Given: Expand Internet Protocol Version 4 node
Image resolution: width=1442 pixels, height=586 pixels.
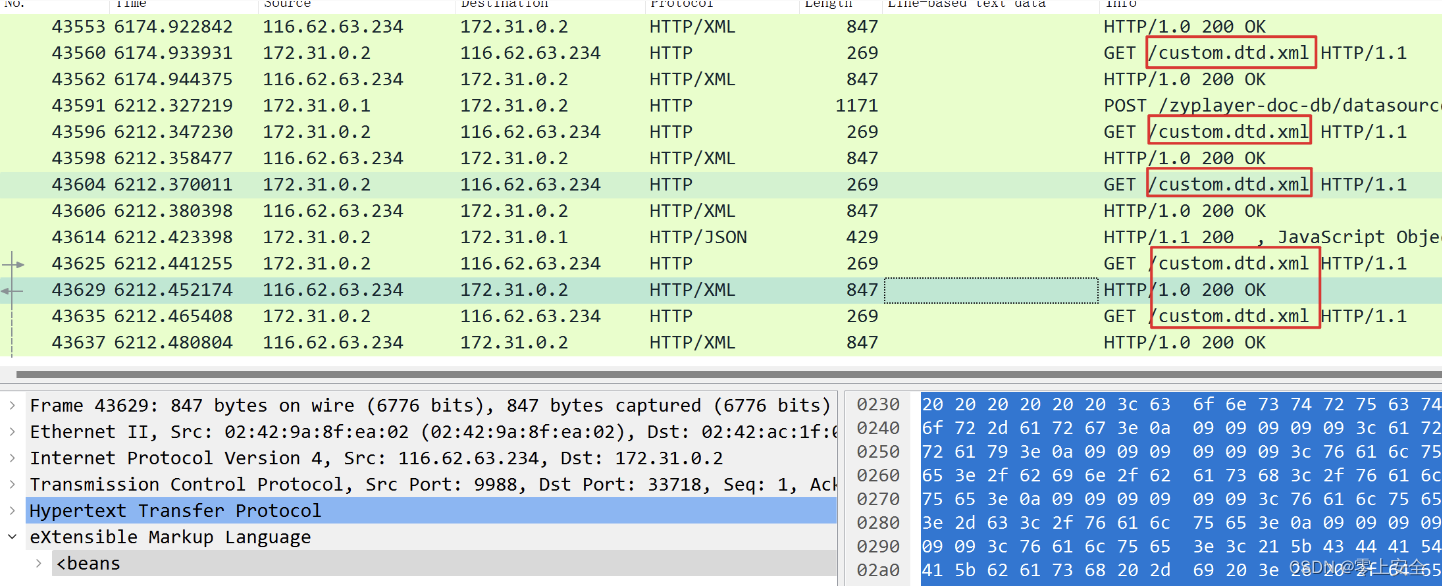Looking at the screenshot, I should click(12, 458).
